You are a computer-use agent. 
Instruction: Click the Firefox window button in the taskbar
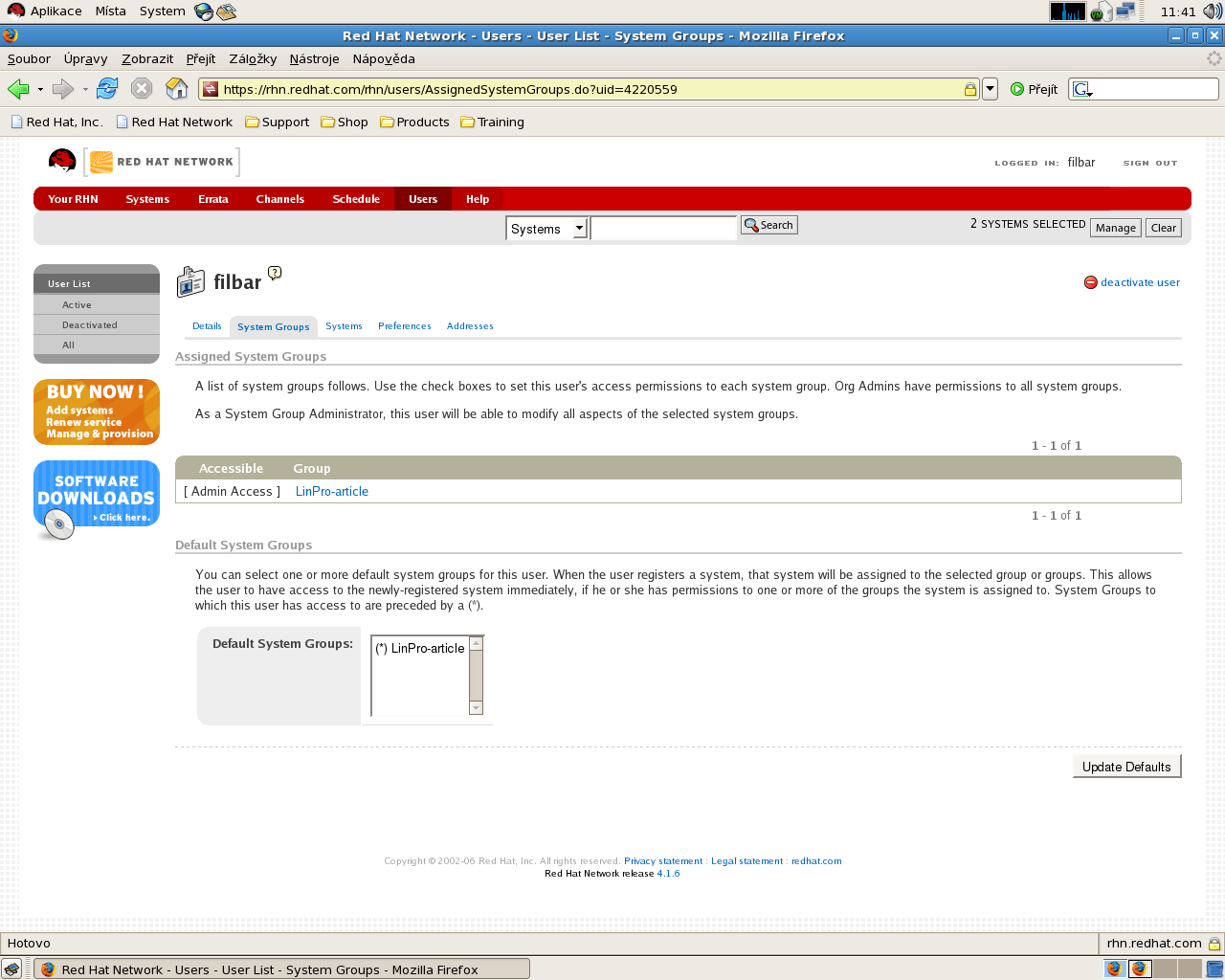(282, 969)
